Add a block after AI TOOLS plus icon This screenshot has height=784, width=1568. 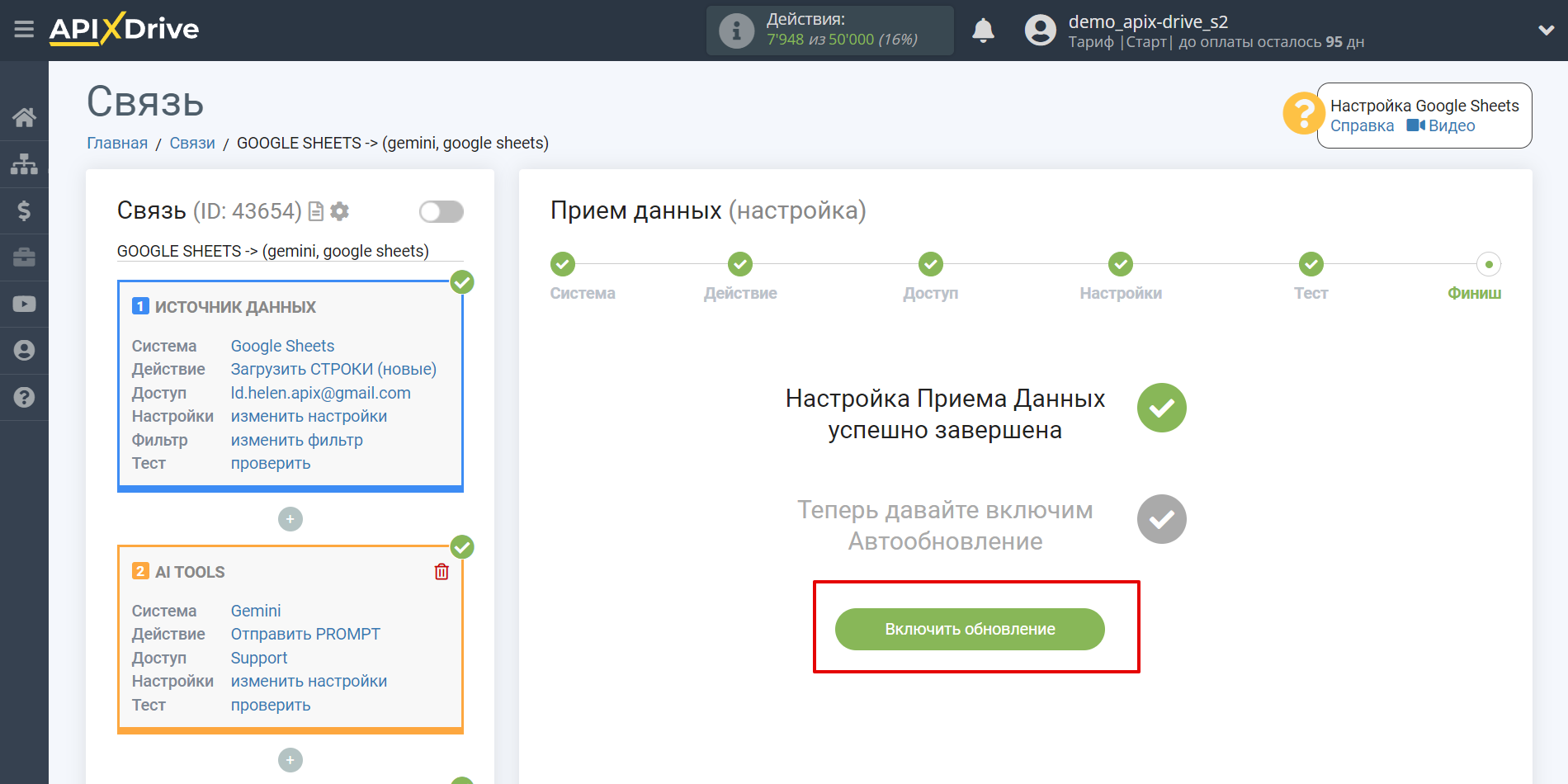pyautogui.click(x=290, y=760)
